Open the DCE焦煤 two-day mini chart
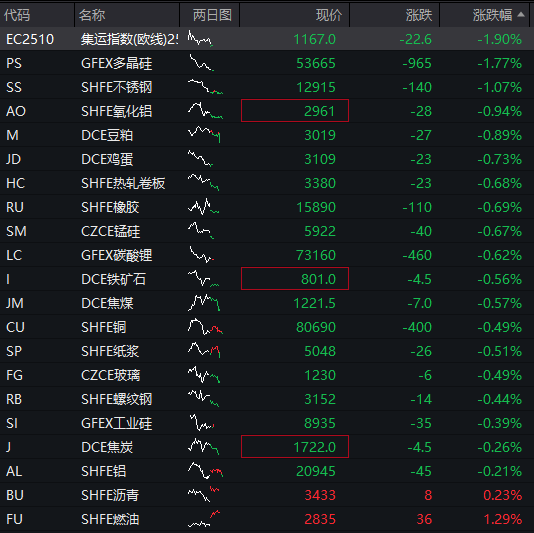Image resolution: width=534 pixels, height=533 pixels. [x=204, y=302]
